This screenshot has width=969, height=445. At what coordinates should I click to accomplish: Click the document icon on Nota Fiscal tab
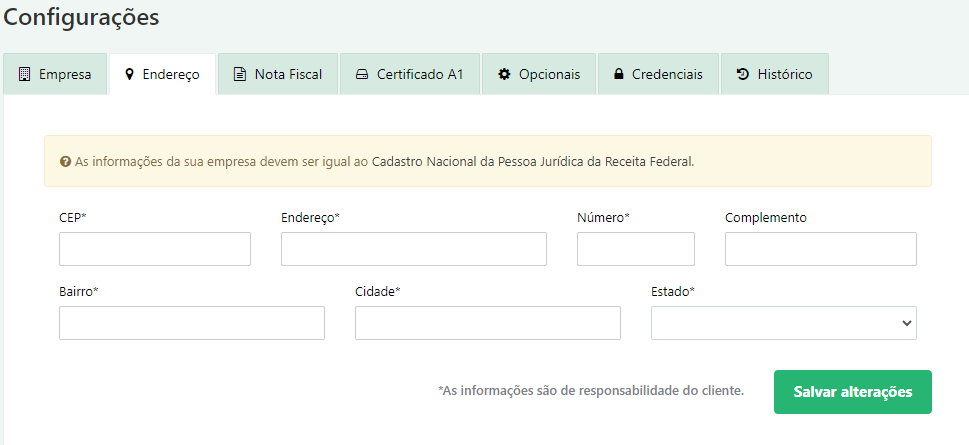point(239,74)
